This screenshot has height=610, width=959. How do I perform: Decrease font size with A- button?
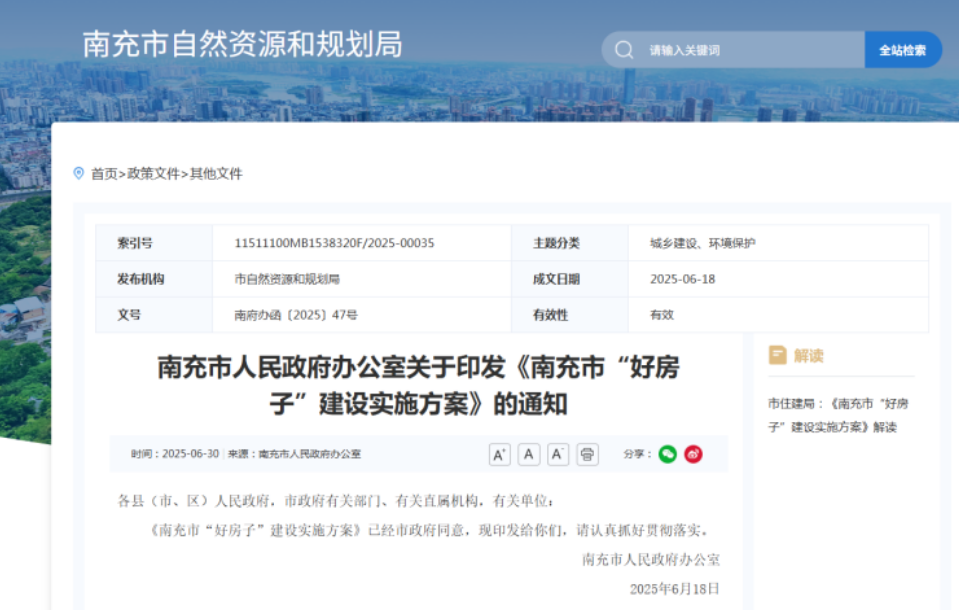(558, 455)
